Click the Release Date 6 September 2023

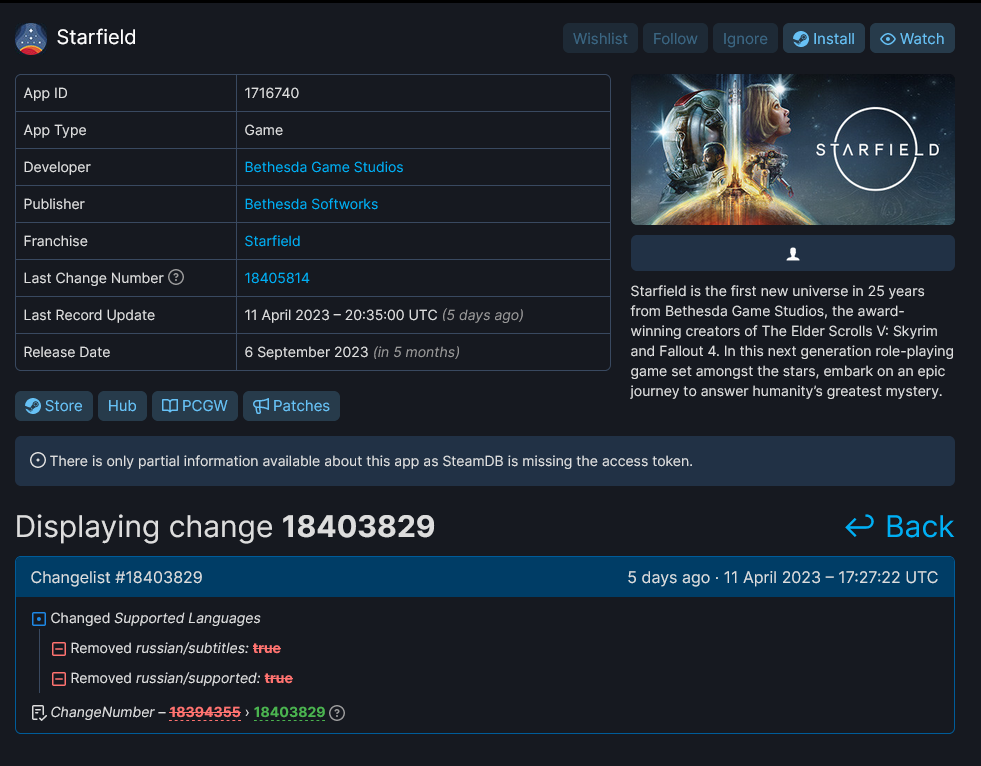(306, 352)
